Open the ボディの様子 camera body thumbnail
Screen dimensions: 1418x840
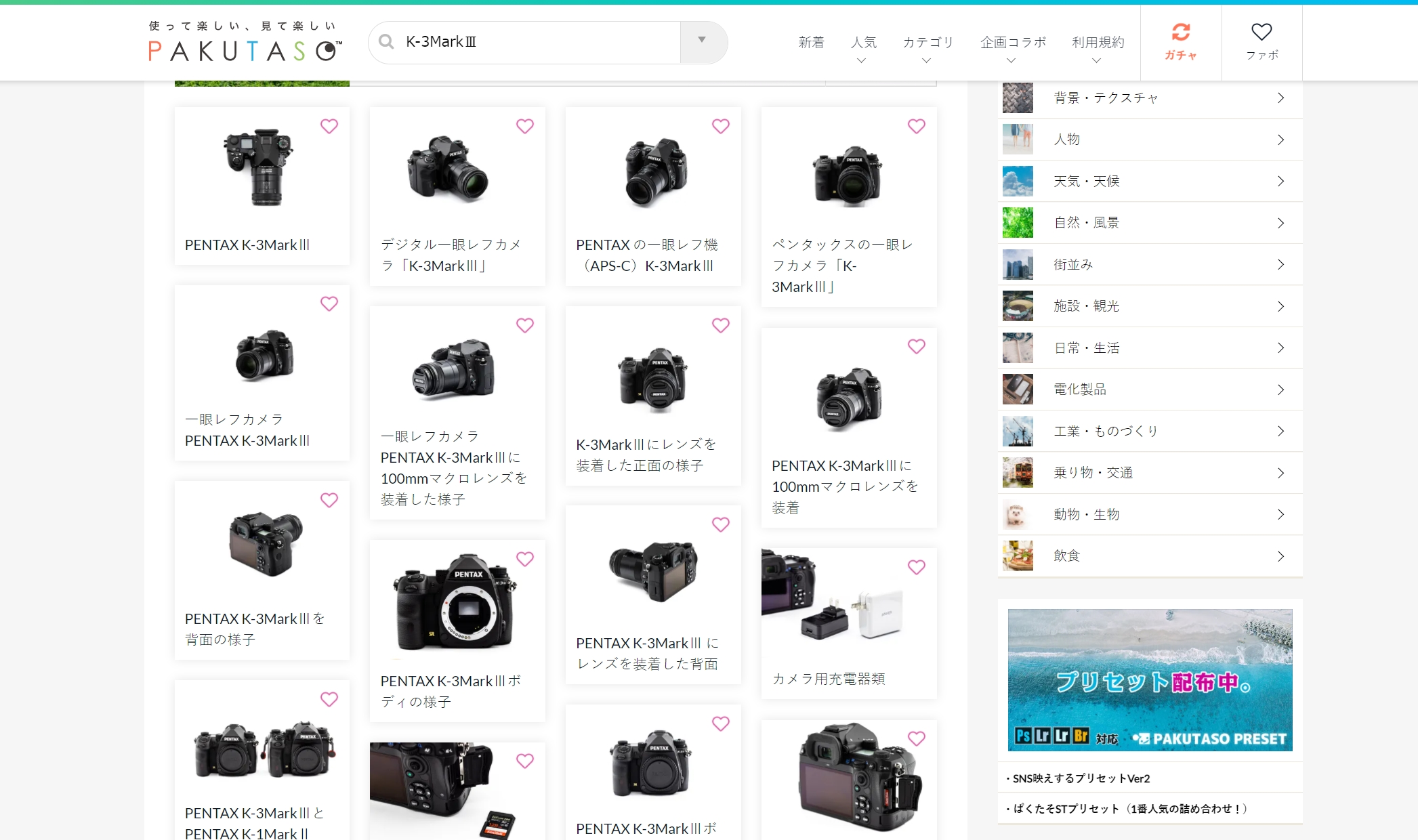pyautogui.click(x=457, y=602)
